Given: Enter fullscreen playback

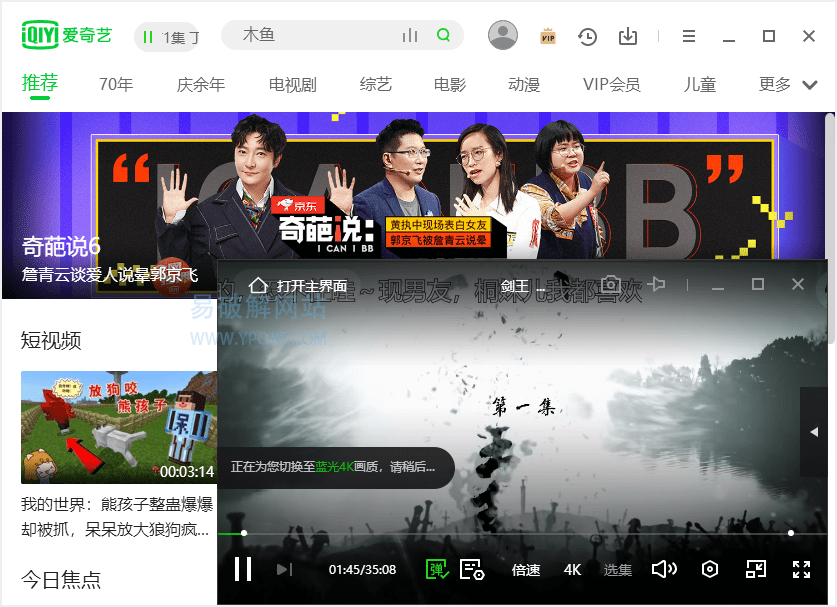Looking at the screenshot, I should tap(801, 568).
